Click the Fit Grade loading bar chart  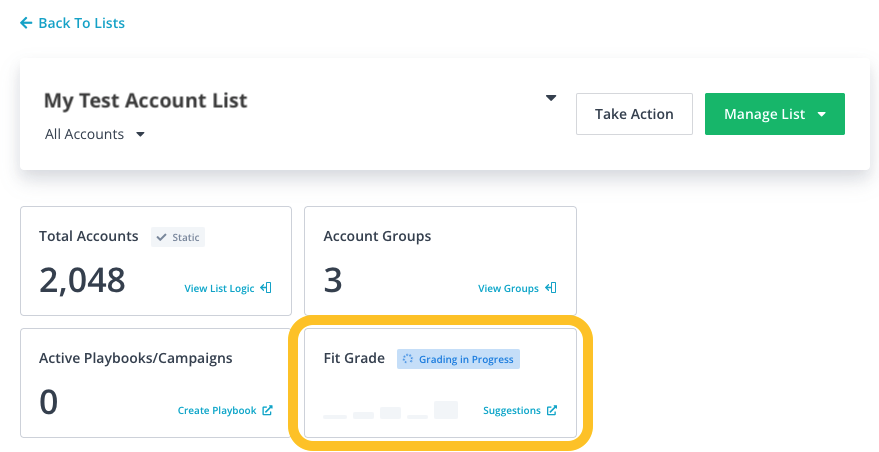391,410
